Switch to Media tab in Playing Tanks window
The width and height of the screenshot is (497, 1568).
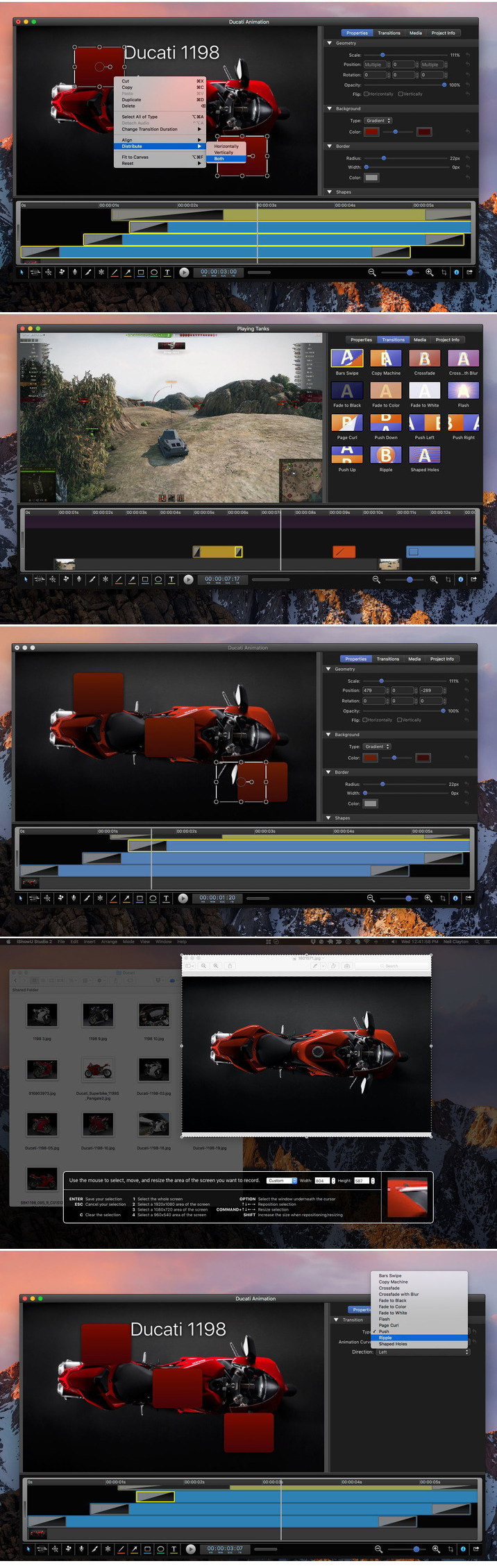click(420, 340)
